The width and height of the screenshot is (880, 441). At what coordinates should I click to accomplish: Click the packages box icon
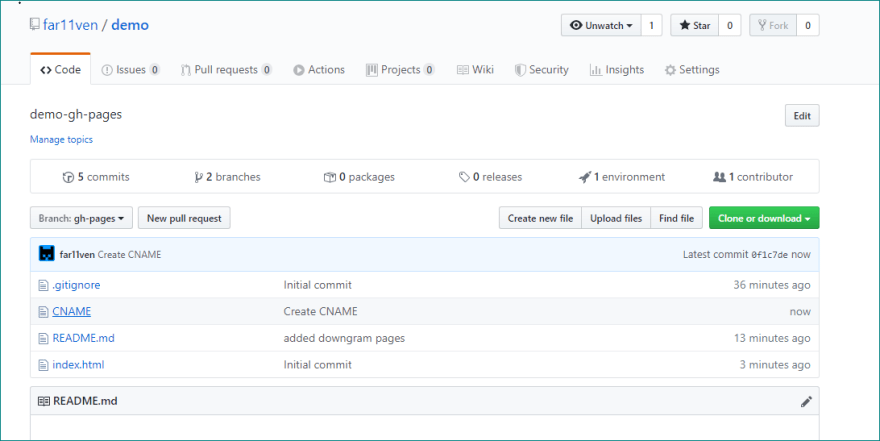(329, 177)
